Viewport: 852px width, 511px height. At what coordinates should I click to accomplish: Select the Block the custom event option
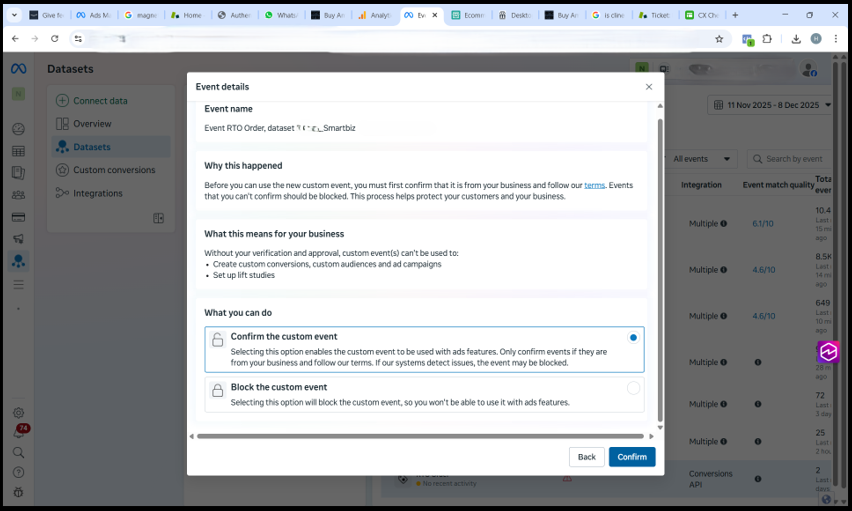point(633,388)
